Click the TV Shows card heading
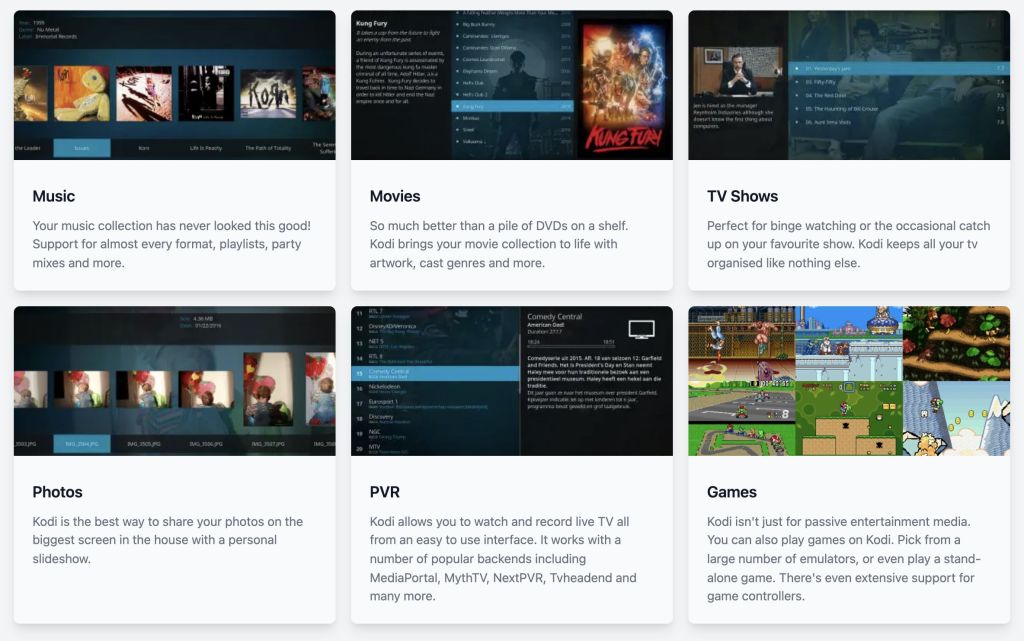This screenshot has height=641, width=1024. point(743,196)
